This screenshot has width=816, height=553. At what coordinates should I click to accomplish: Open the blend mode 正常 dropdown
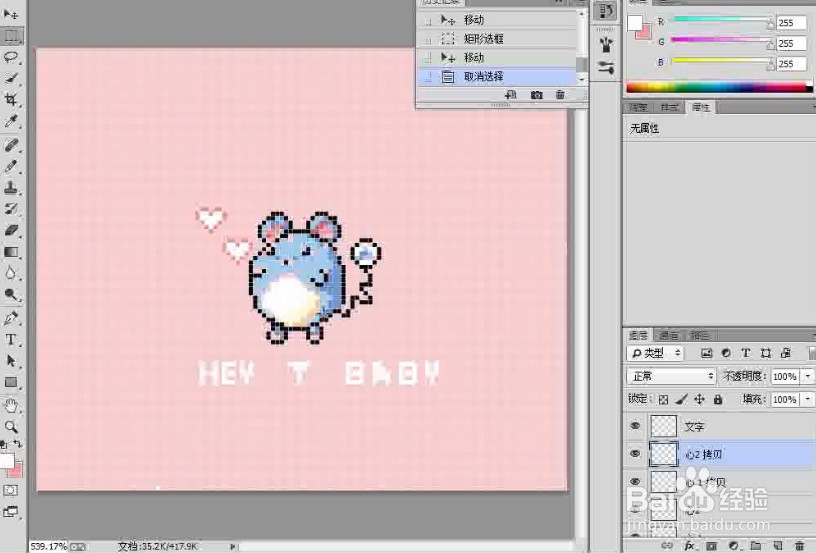point(671,376)
